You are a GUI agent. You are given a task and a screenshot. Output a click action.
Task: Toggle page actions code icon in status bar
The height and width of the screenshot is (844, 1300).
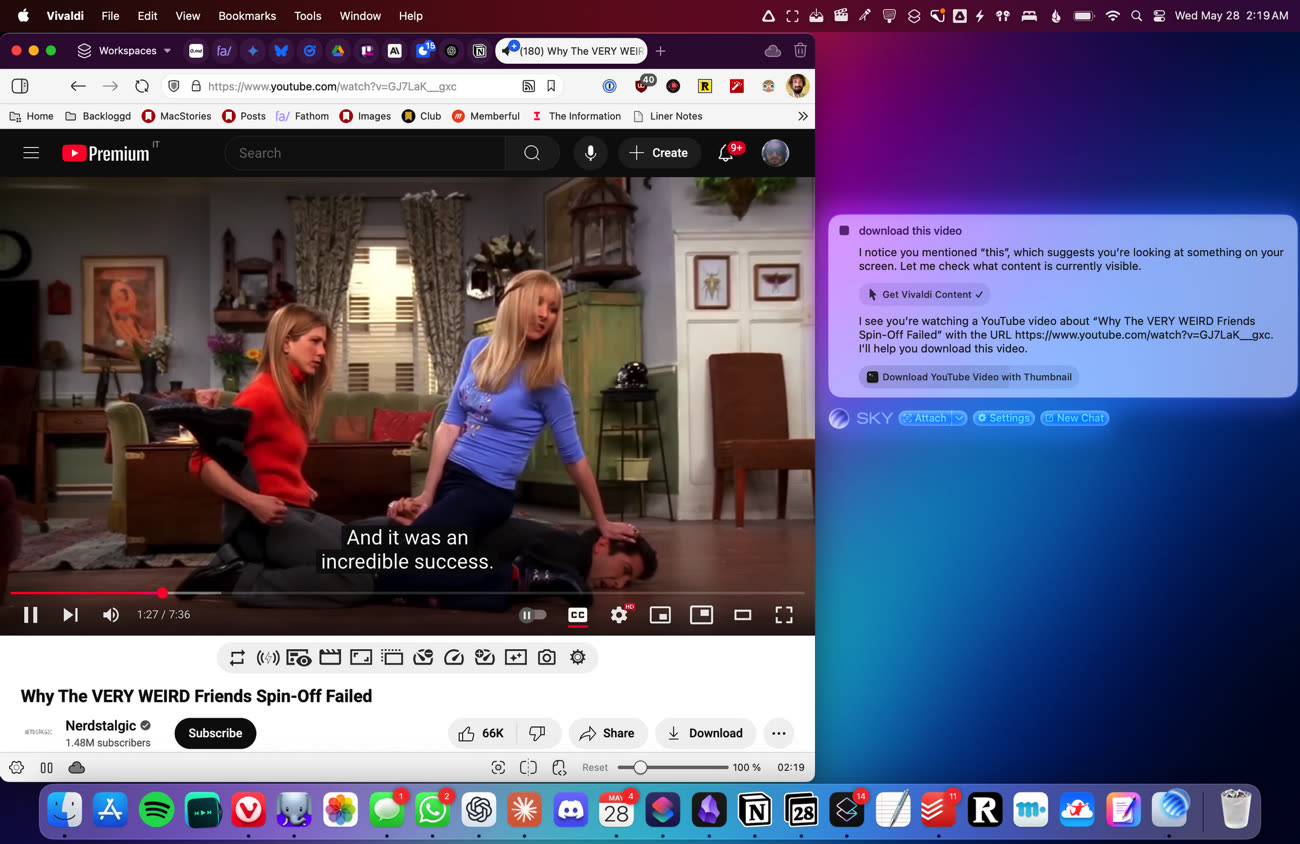click(x=559, y=767)
